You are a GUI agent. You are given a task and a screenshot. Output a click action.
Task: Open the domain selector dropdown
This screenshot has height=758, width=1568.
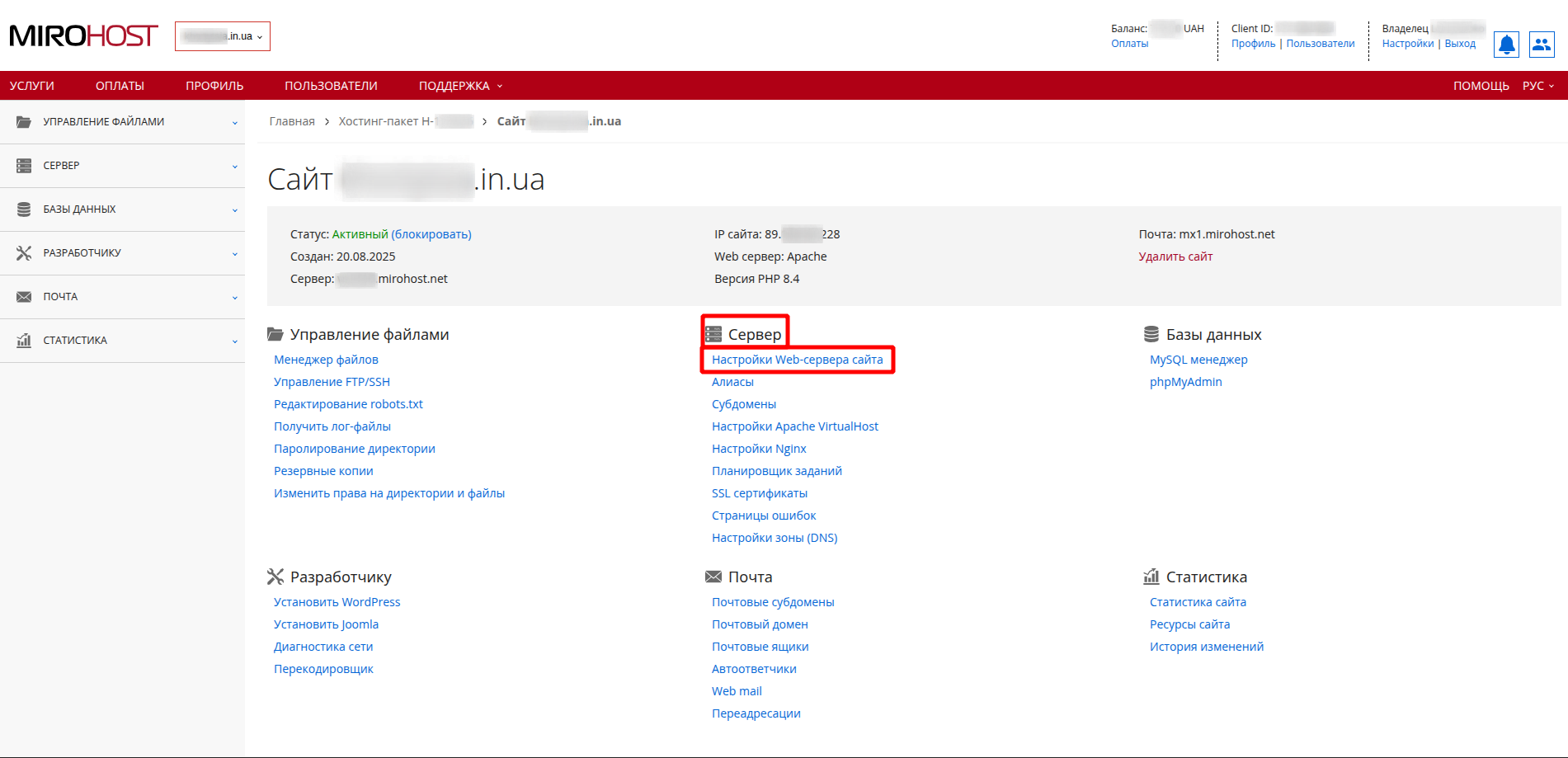pos(223,36)
